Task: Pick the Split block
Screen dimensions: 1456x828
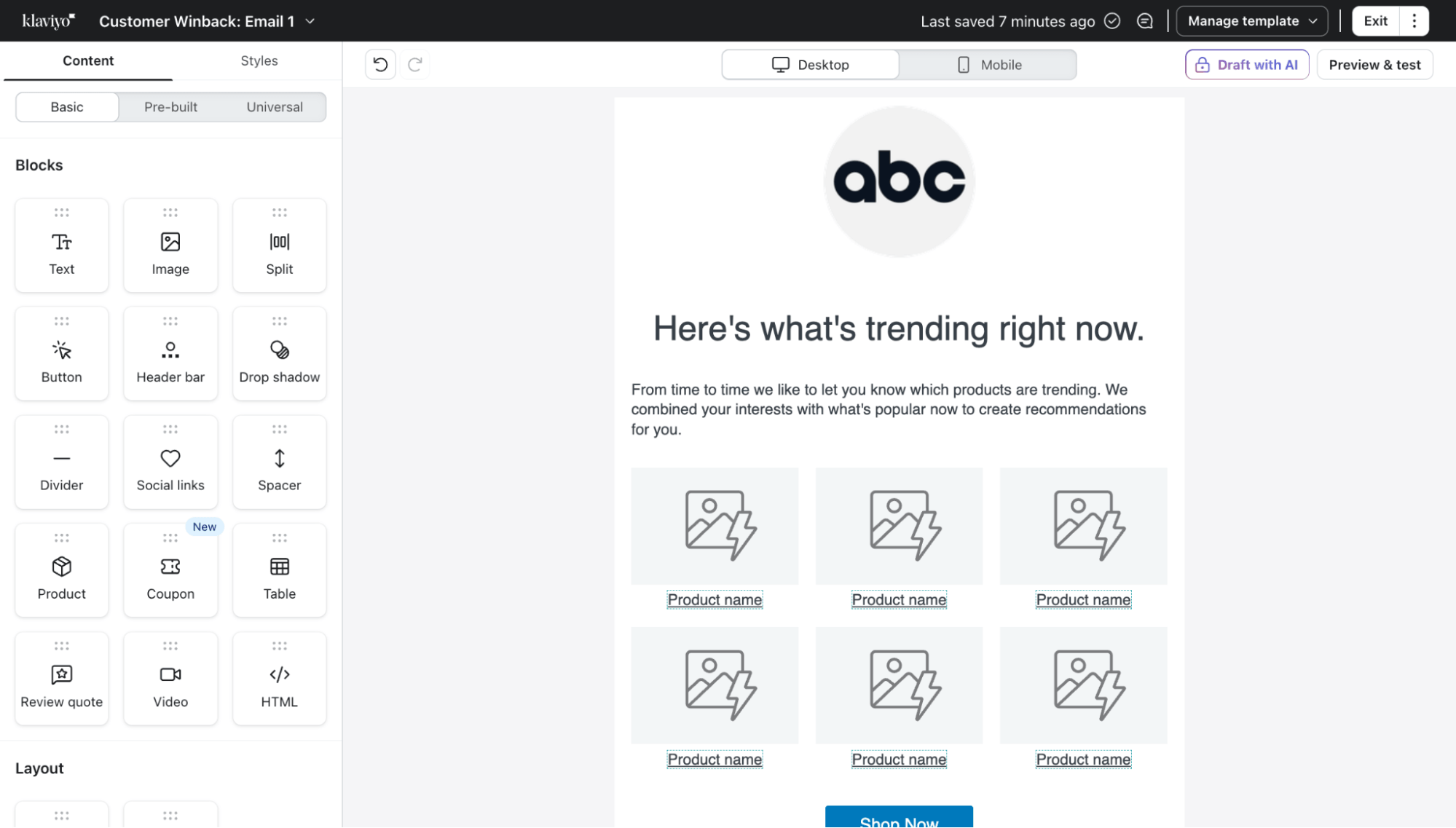Action: 280,245
